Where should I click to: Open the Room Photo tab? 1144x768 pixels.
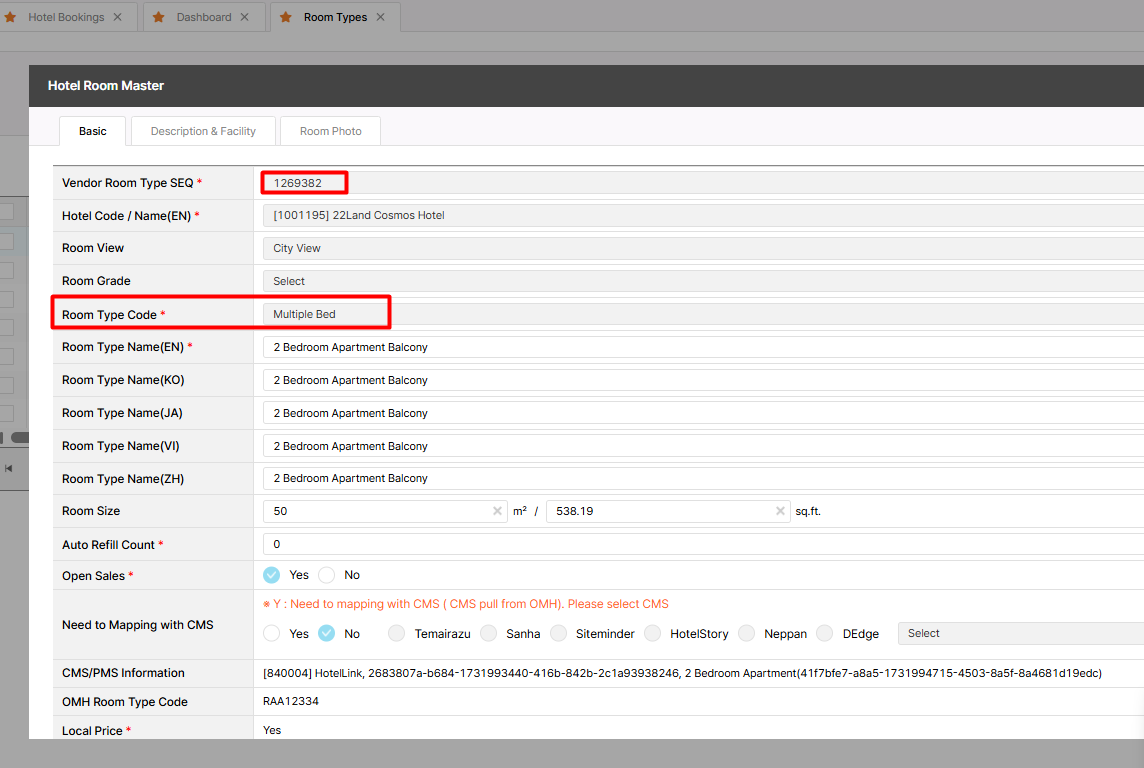pos(330,131)
